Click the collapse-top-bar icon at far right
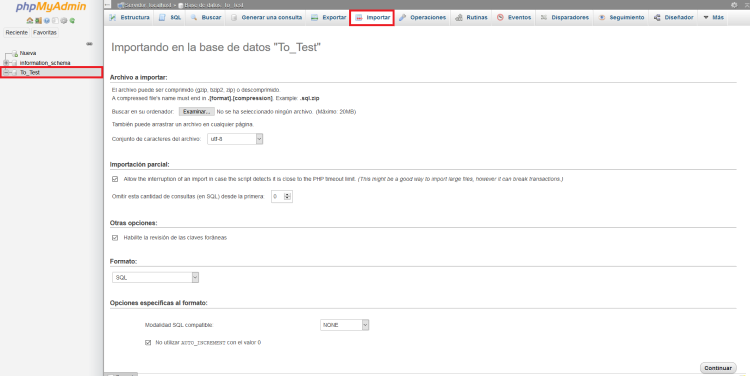 [x=746, y=5]
